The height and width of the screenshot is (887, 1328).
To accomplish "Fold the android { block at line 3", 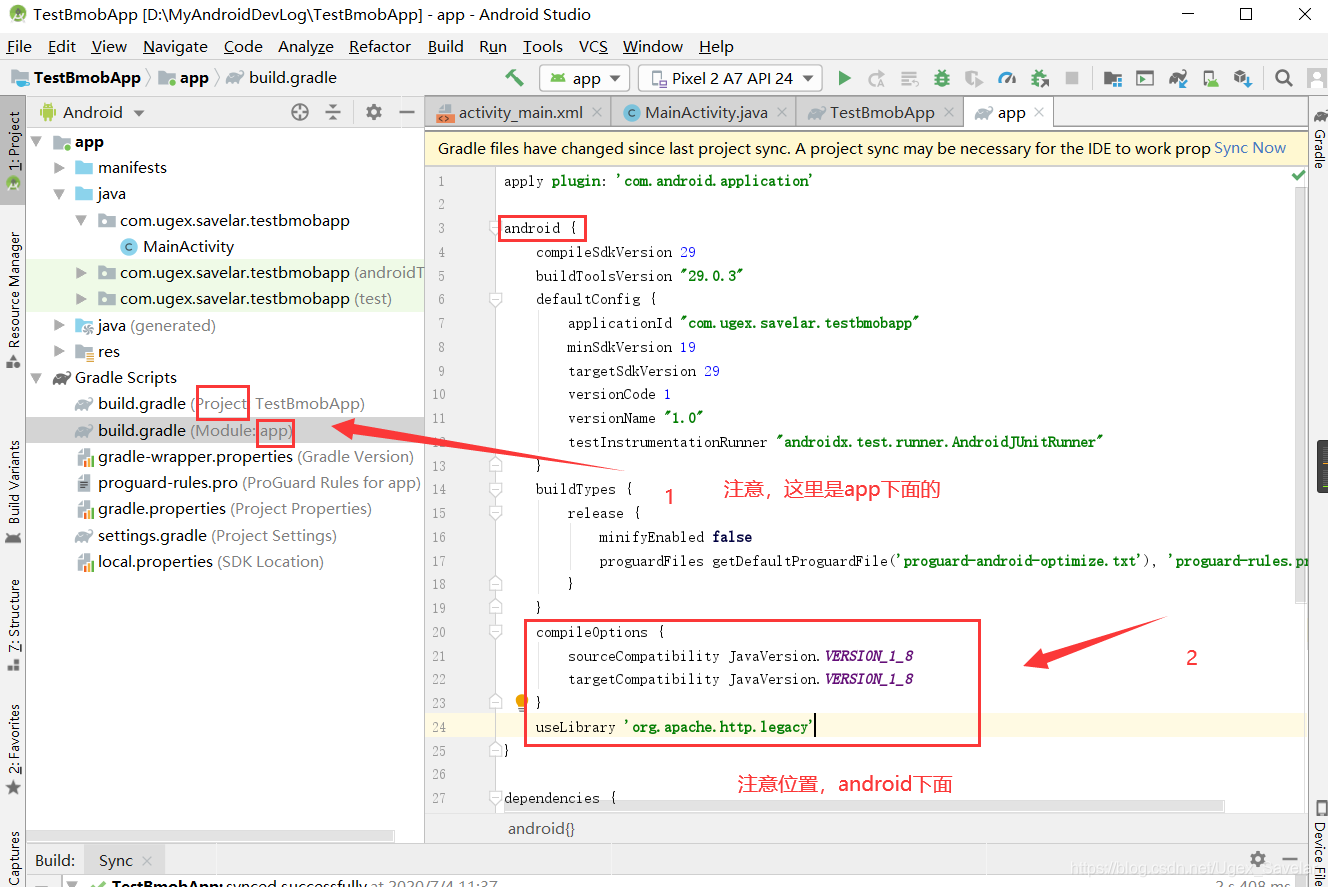I will (x=494, y=228).
